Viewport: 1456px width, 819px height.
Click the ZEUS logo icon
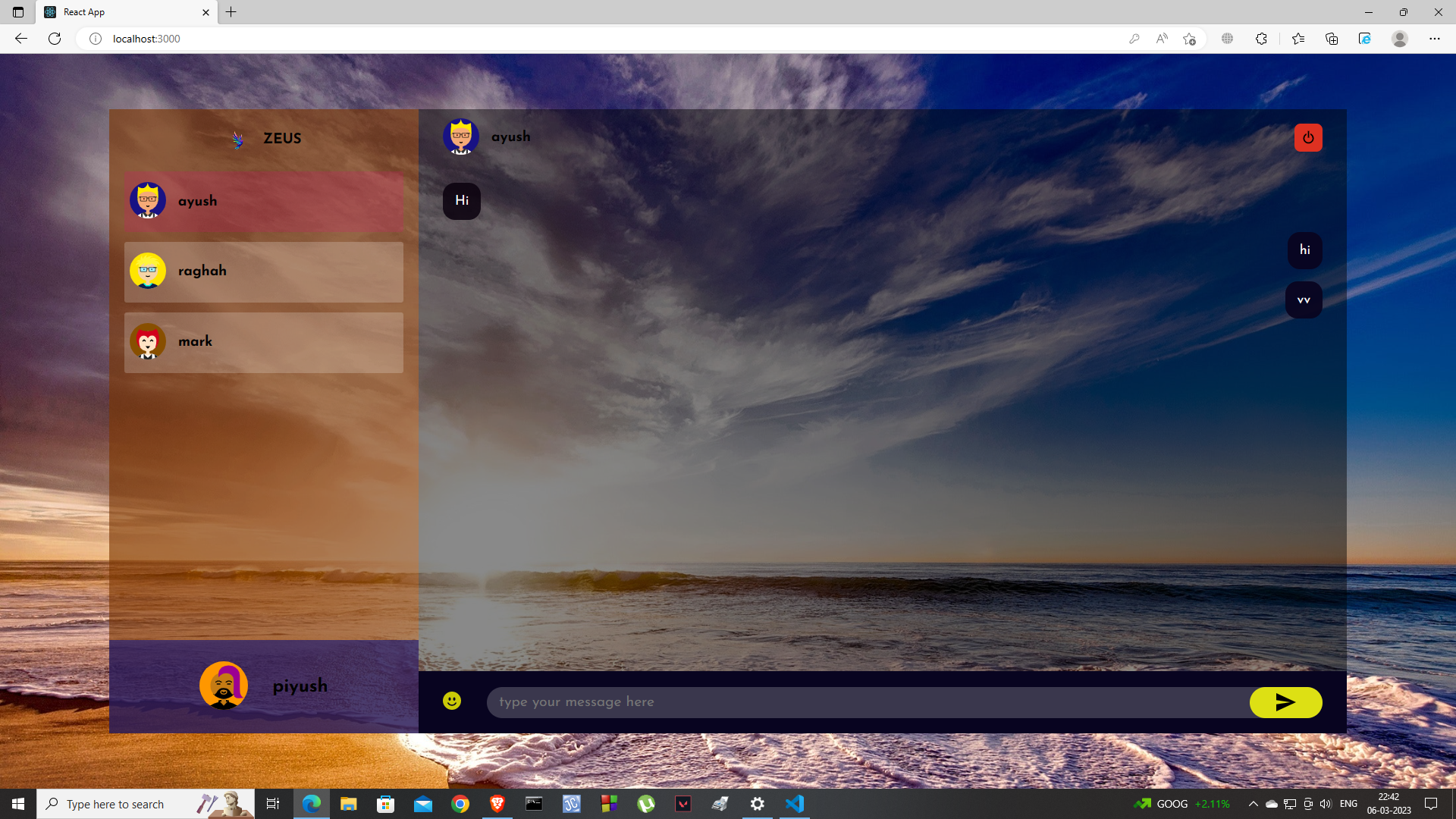[238, 140]
